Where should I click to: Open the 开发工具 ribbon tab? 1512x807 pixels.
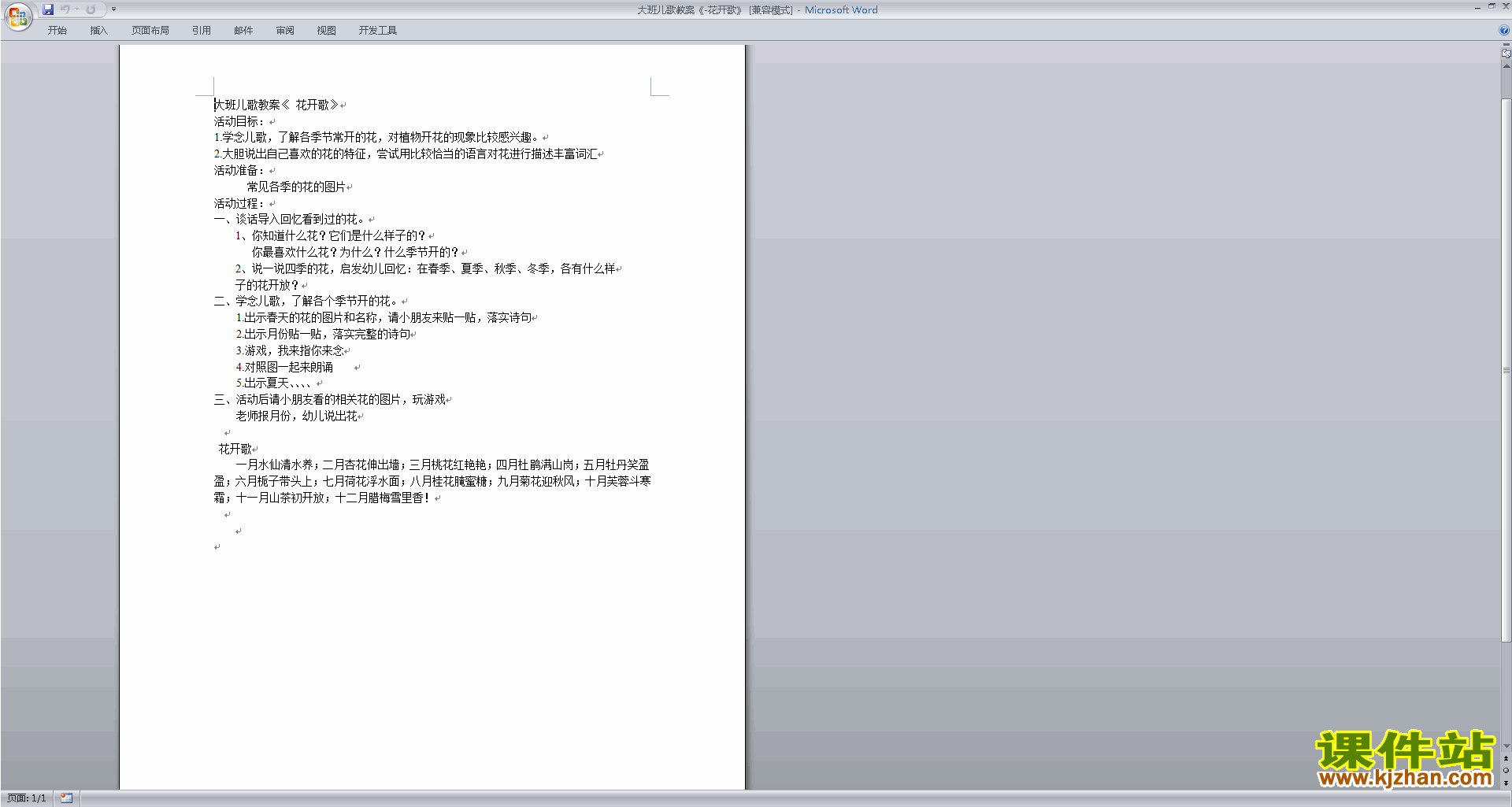pyautogui.click(x=378, y=31)
